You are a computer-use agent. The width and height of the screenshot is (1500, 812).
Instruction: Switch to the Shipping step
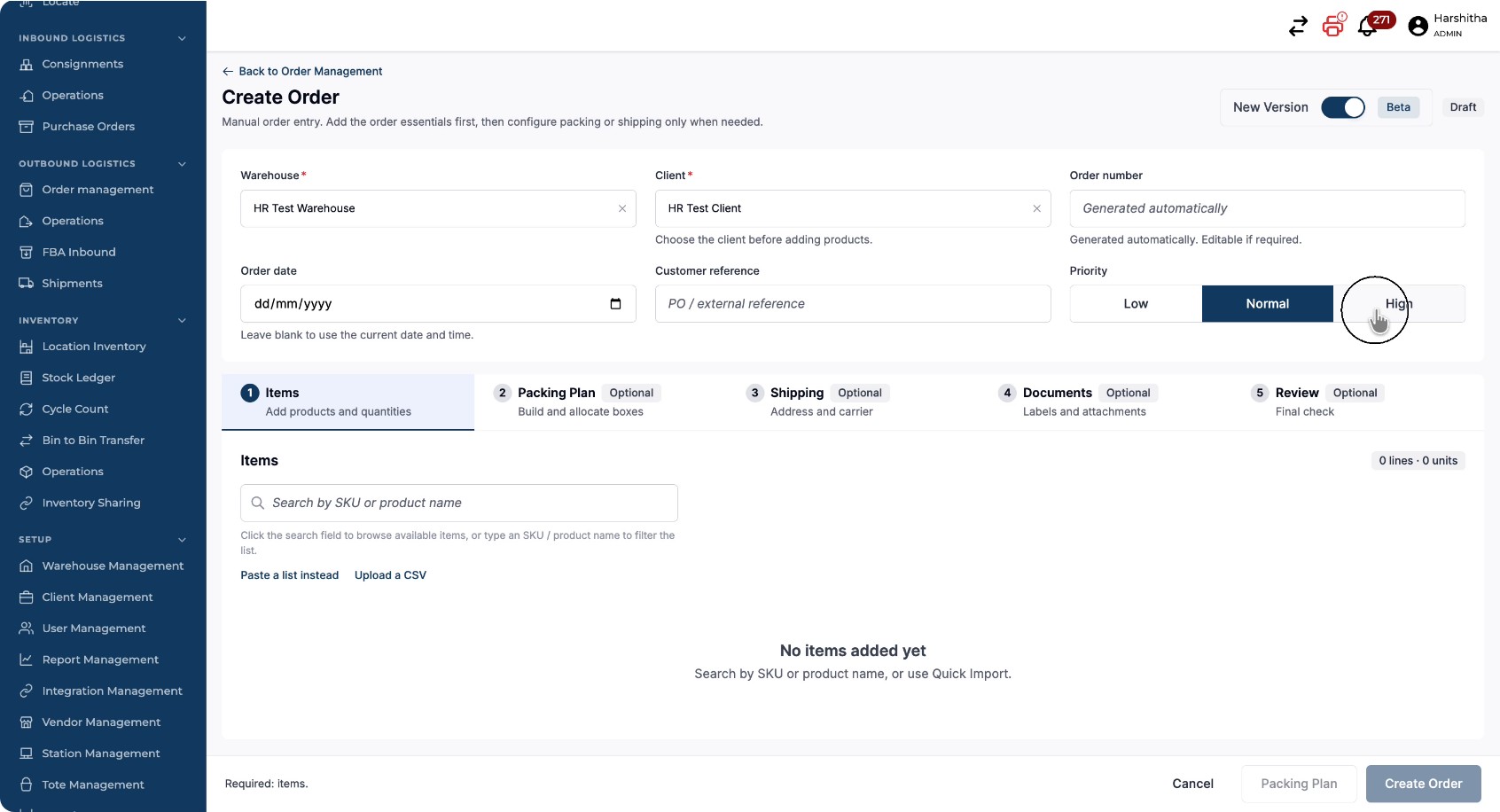click(x=853, y=402)
